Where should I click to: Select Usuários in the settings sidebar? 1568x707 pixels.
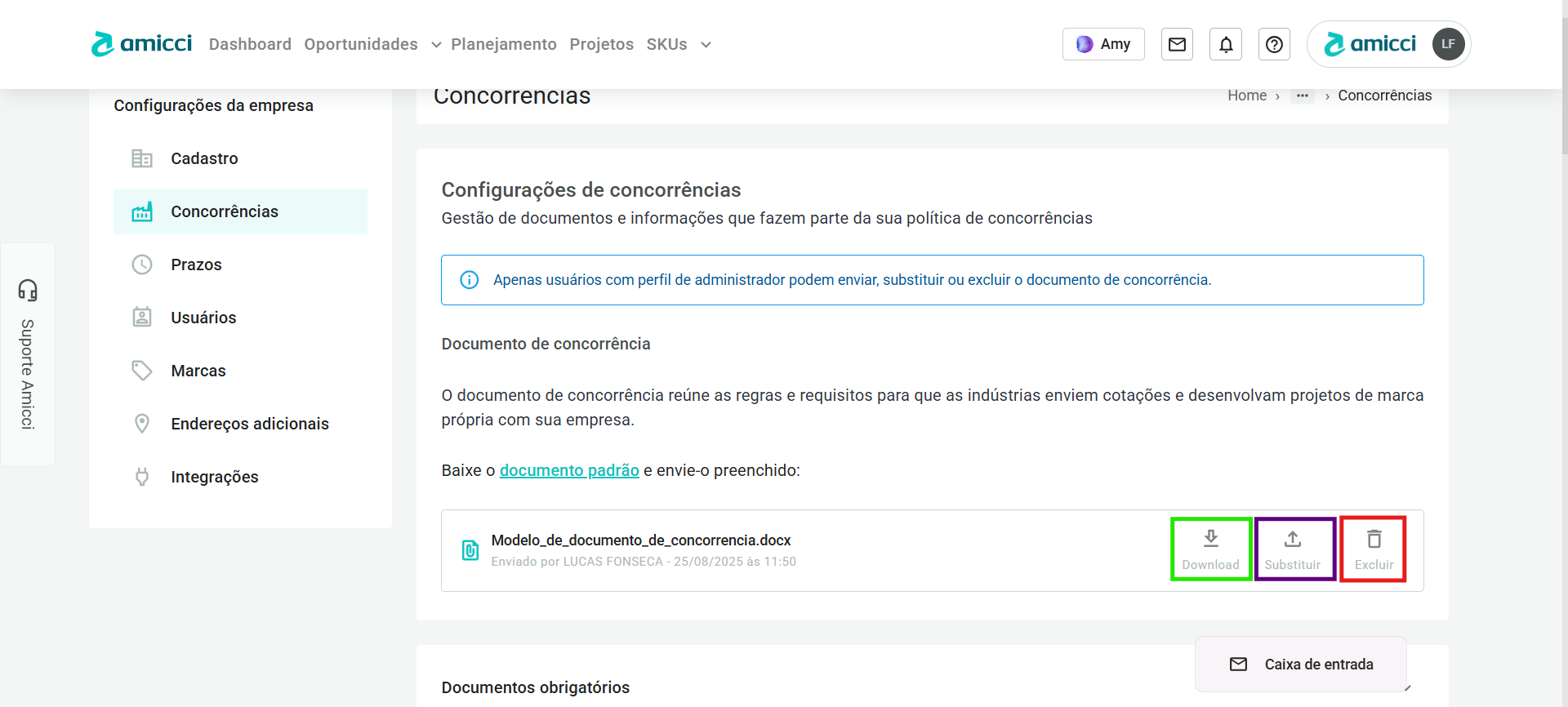[x=203, y=318]
